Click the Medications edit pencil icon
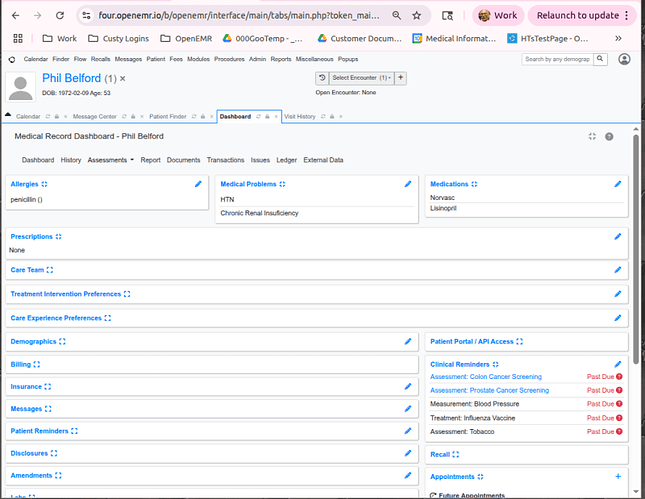 click(618, 184)
